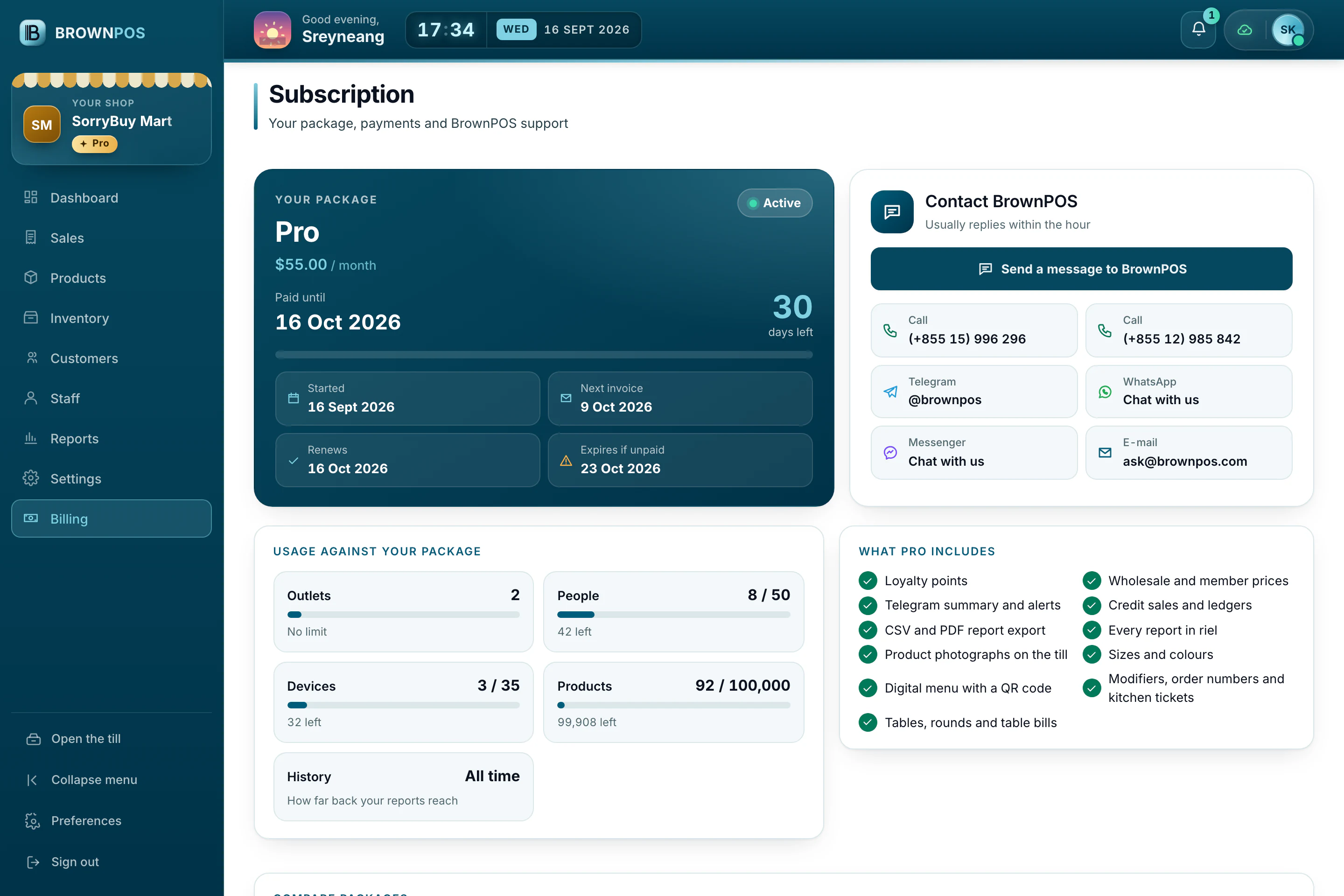Click the Telegram paper plane icon
This screenshot has height=896, width=1344.
890,392
